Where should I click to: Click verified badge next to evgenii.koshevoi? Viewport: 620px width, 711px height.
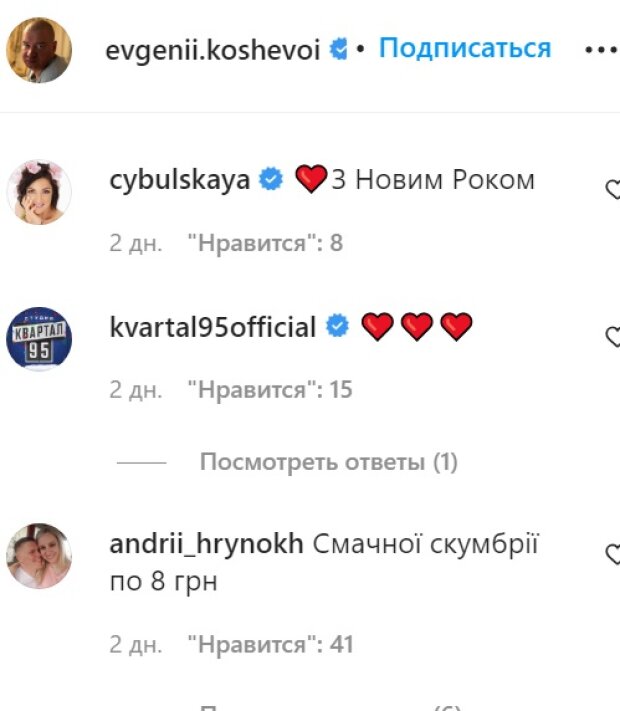(339, 49)
